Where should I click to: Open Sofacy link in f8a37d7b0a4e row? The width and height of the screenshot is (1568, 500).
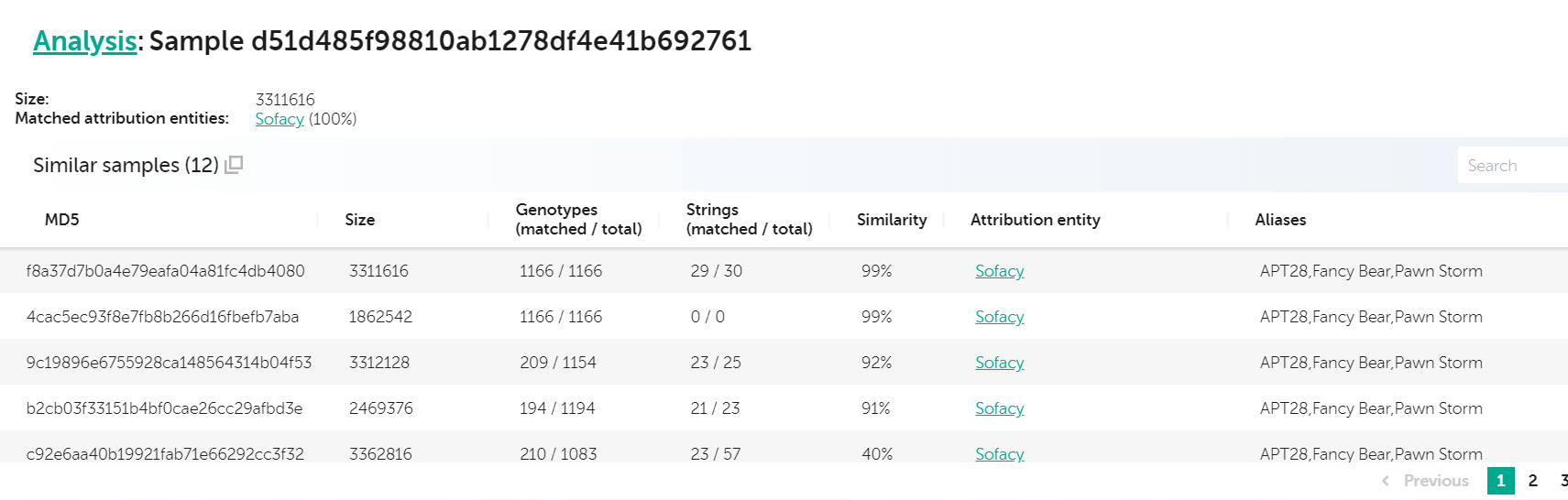[x=999, y=271]
